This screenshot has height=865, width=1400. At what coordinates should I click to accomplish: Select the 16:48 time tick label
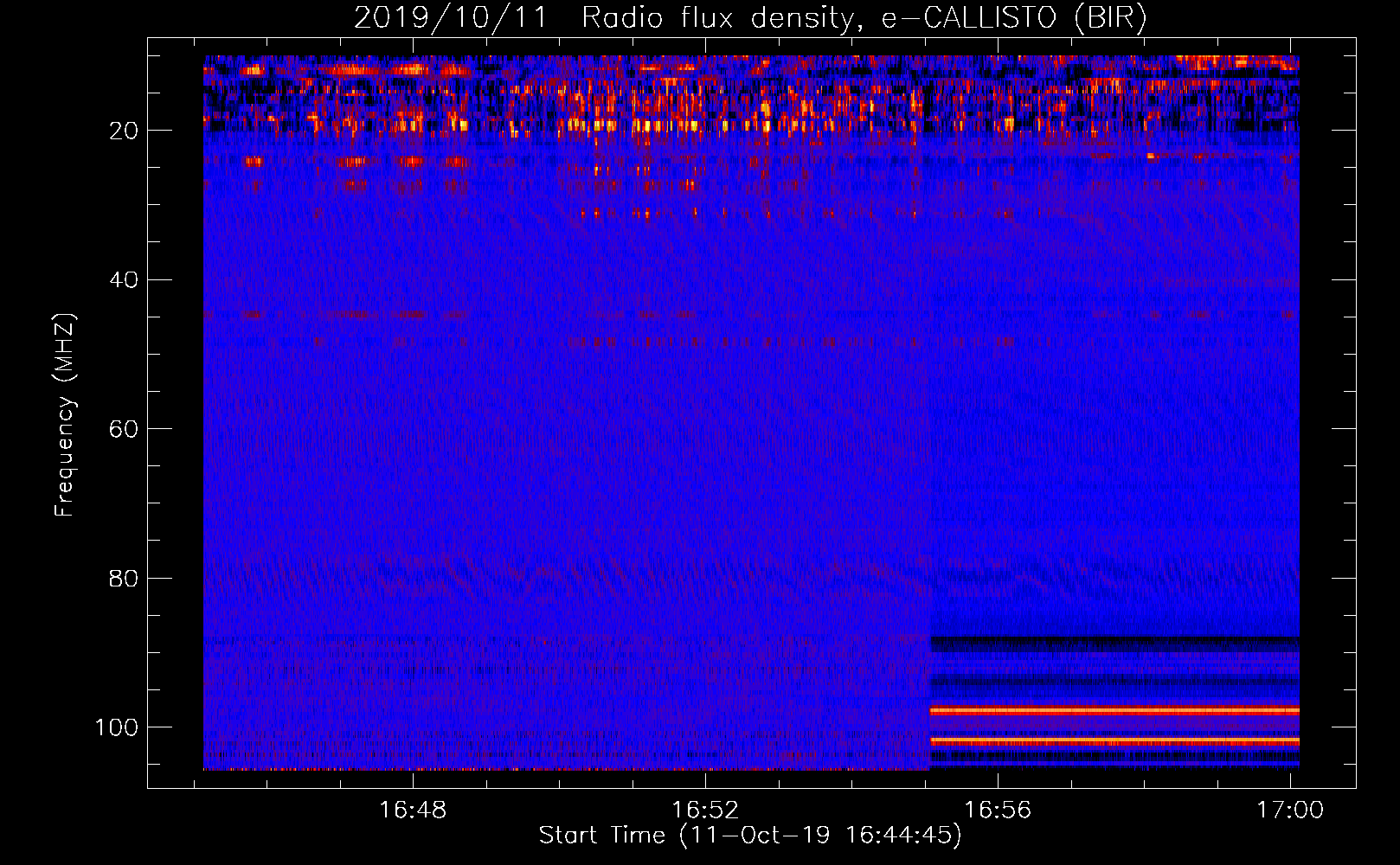click(413, 811)
